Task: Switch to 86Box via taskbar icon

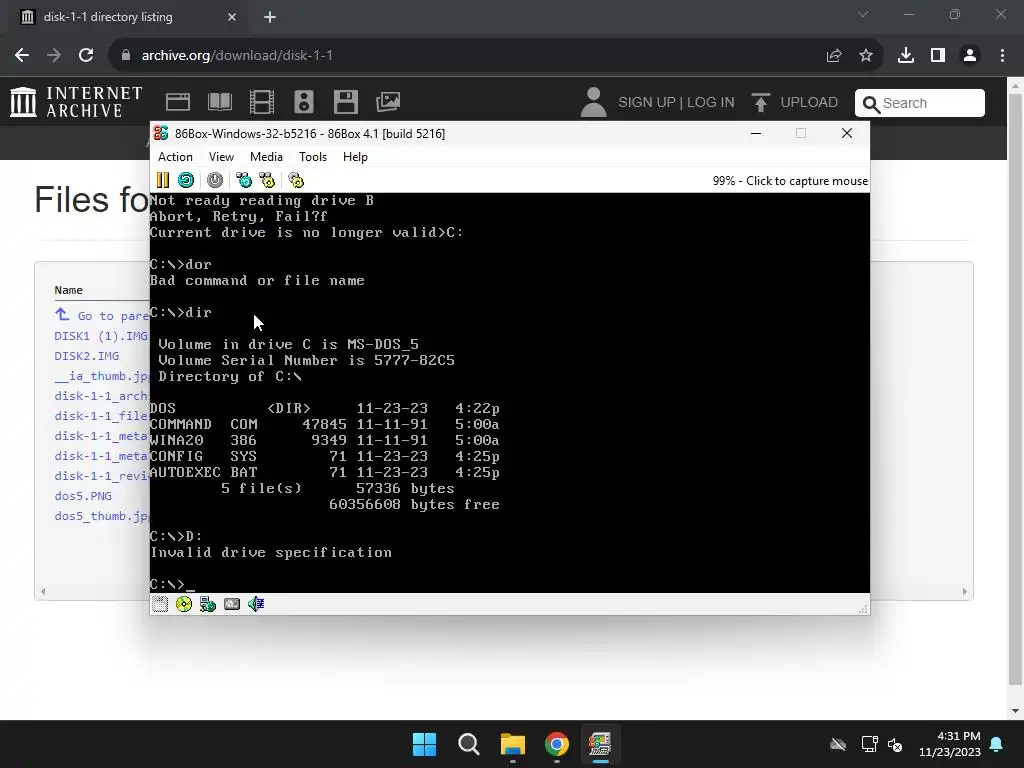Action: (x=600, y=744)
